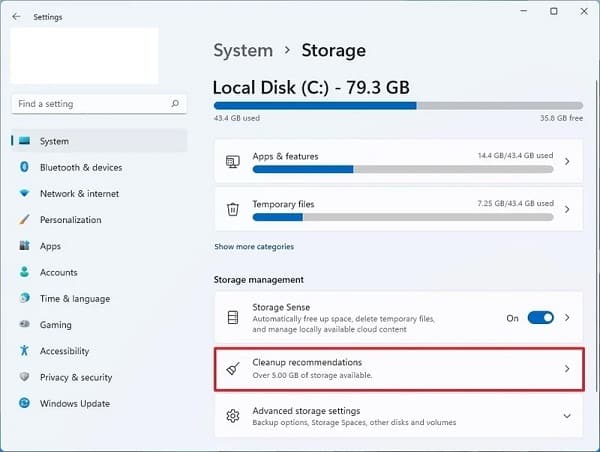Open Storage Sense chevron arrow
Screen dimensions: 600x452
point(567,318)
